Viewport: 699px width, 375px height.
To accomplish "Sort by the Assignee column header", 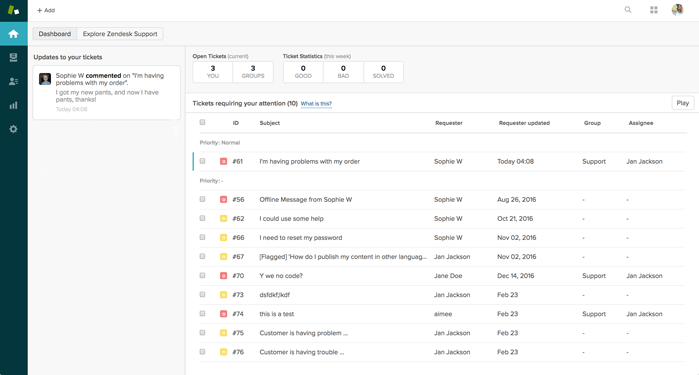I will tap(641, 123).
